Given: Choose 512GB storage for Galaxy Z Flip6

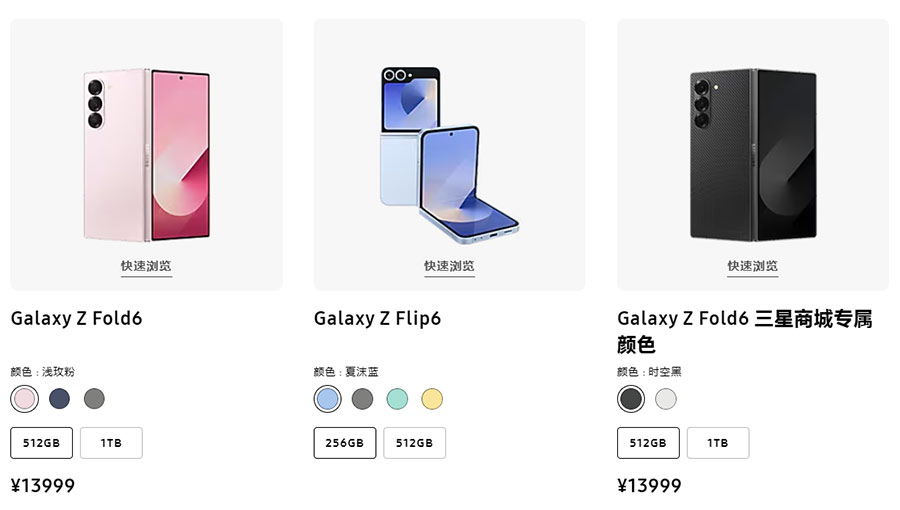Looking at the screenshot, I should click(x=414, y=443).
